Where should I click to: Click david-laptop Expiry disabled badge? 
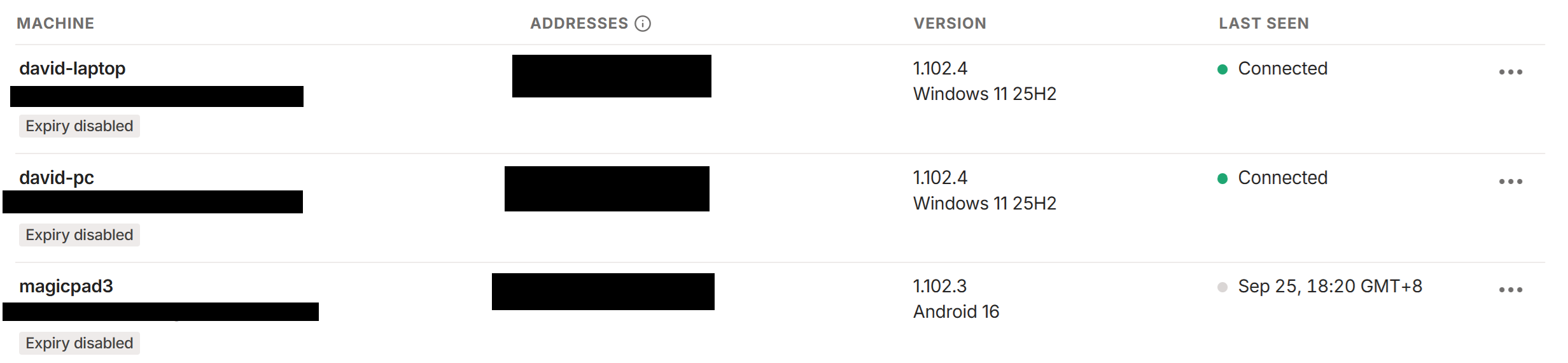(80, 126)
